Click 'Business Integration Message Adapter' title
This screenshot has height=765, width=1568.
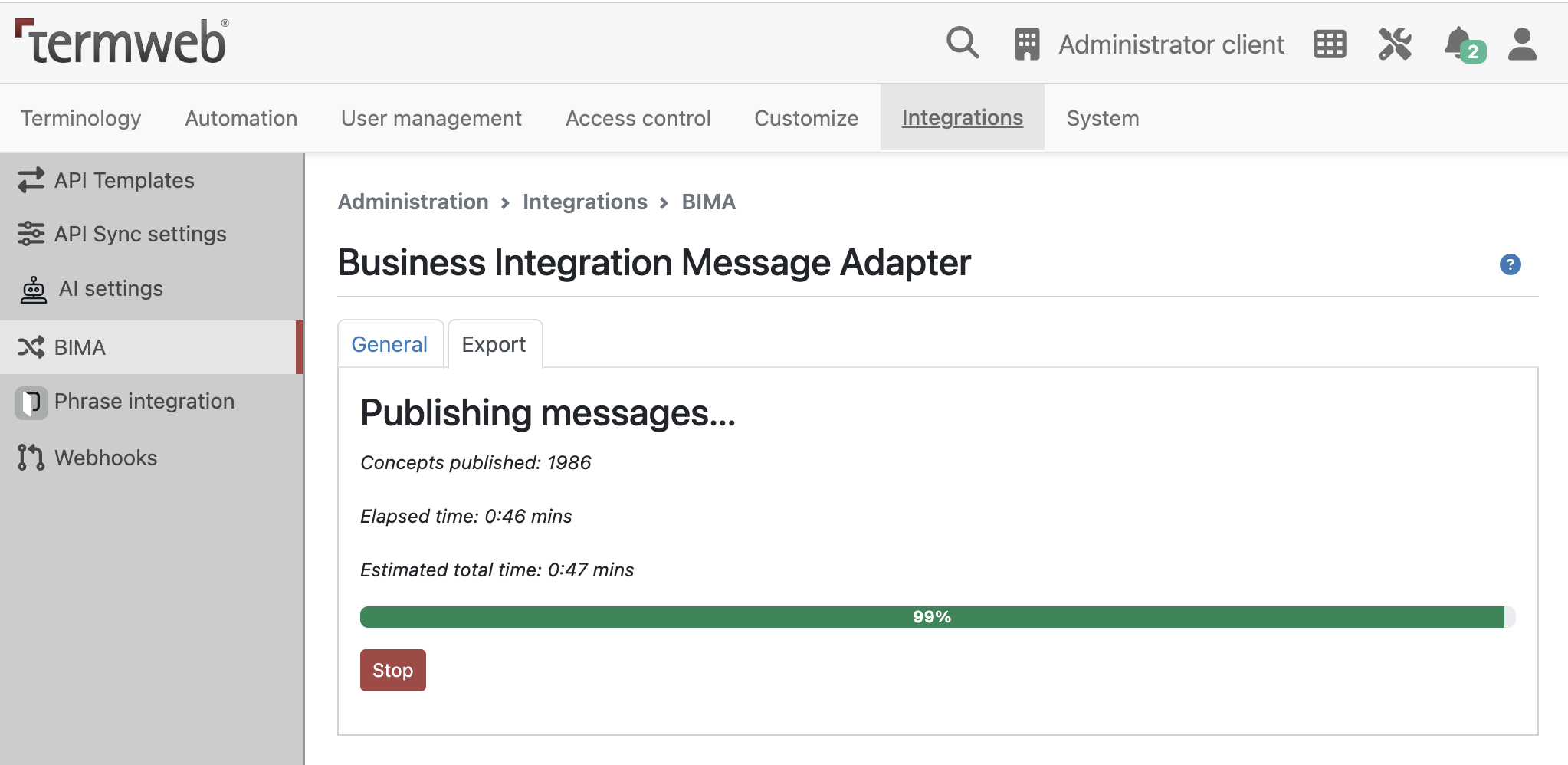(x=654, y=263)
